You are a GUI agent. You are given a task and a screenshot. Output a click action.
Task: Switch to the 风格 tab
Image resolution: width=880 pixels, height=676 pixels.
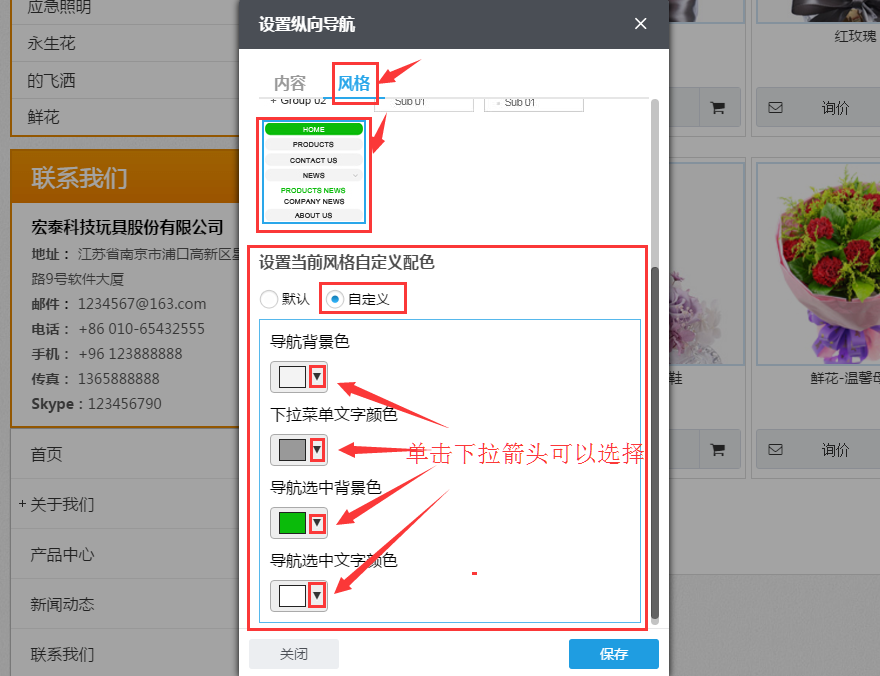coord(354,85)
